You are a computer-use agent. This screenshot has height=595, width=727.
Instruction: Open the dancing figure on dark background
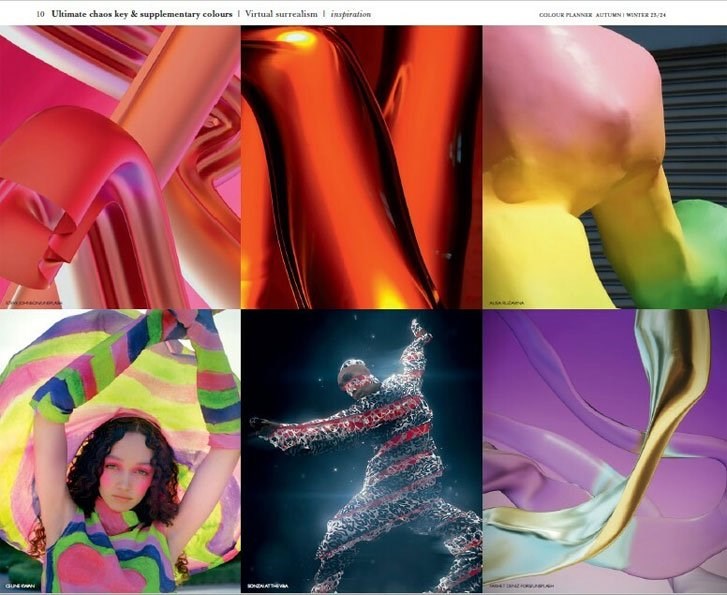(361, 450)
